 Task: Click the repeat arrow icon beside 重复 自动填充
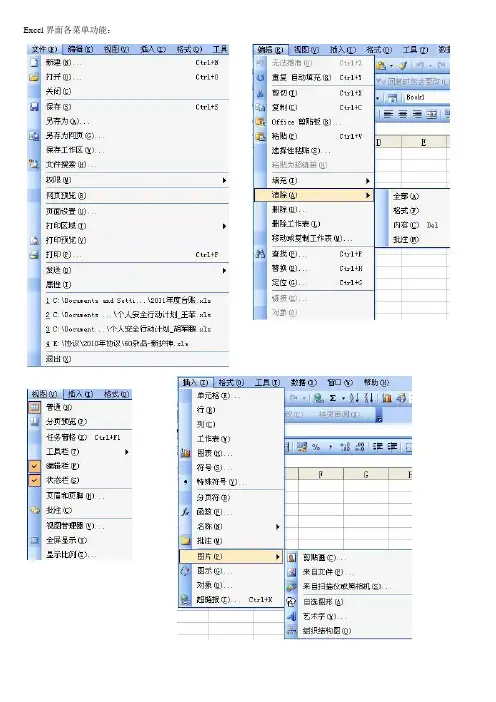point(261,77)
